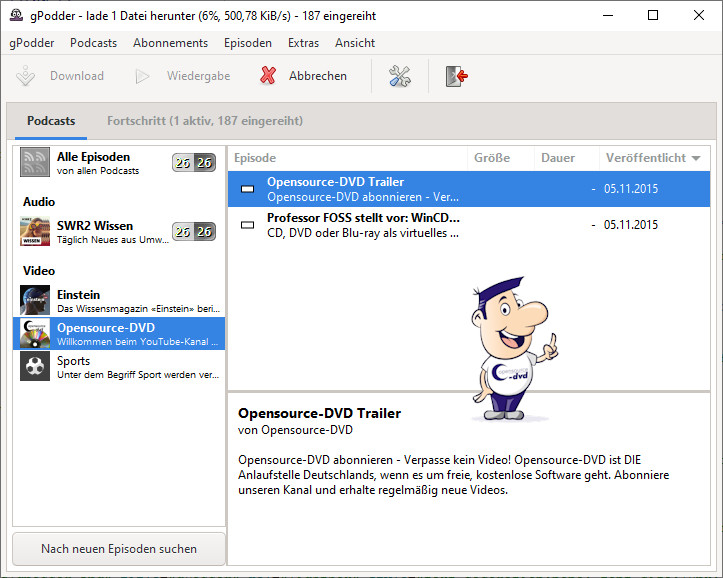Click the Sports soccer ball cover icon
Image resolution: width=723 pixels, height=578 pixels.
(x=35, y=366)
